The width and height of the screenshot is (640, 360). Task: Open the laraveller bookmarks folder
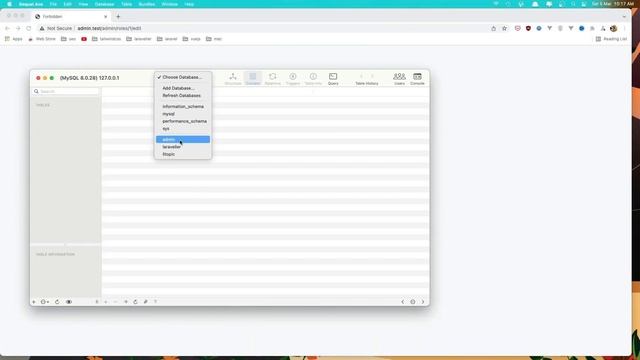click(139, 39)
